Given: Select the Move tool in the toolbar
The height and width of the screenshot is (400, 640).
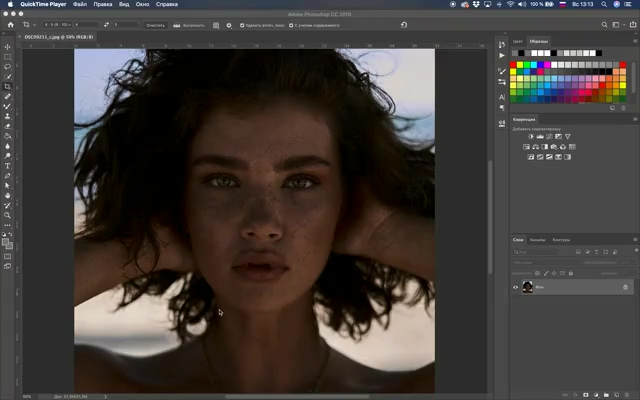Looking at the screenshot, I should pyautogui.click(x=7, y=47).
